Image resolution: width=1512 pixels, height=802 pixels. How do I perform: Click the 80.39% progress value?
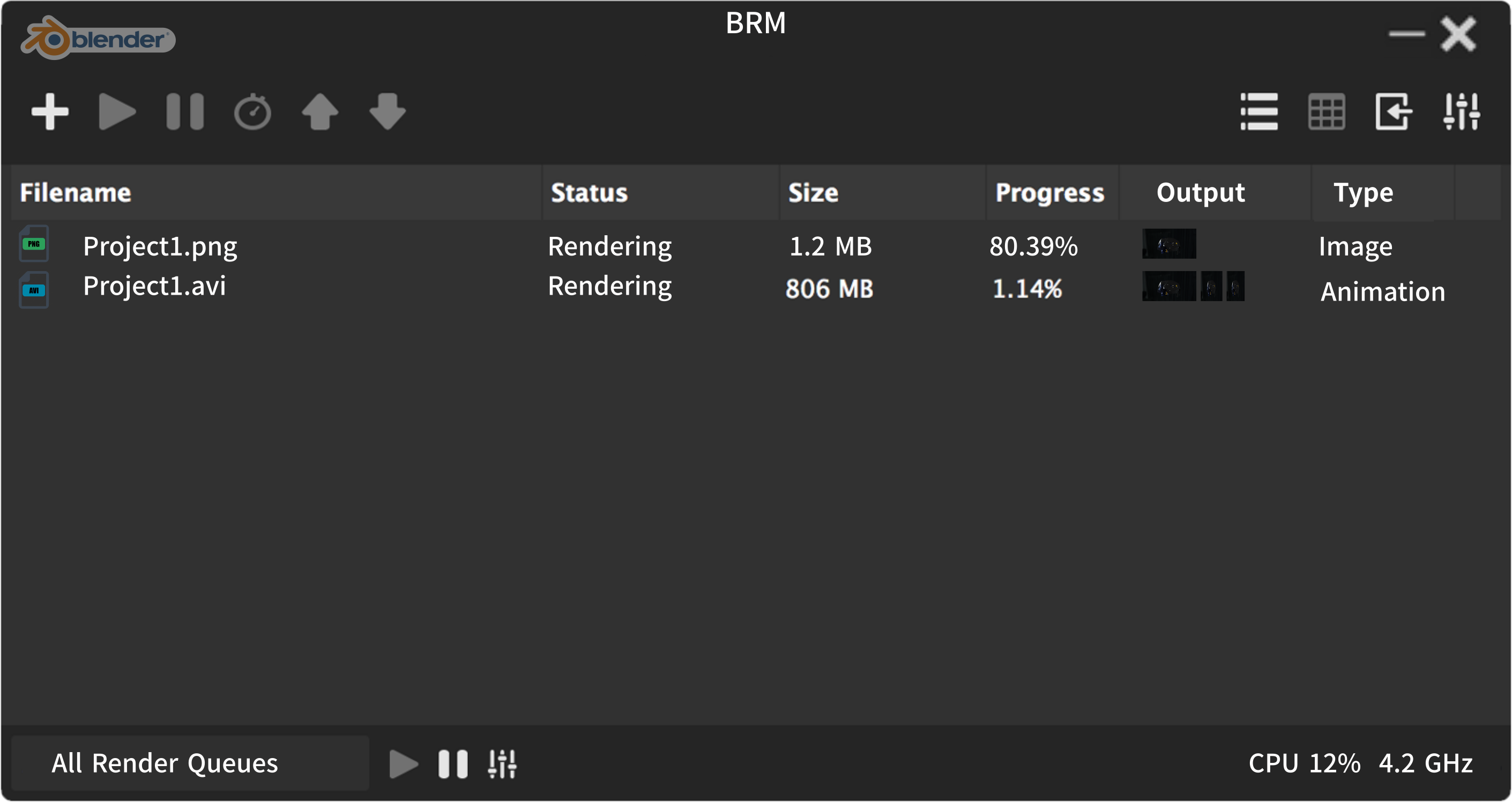tap(1033, 246)
